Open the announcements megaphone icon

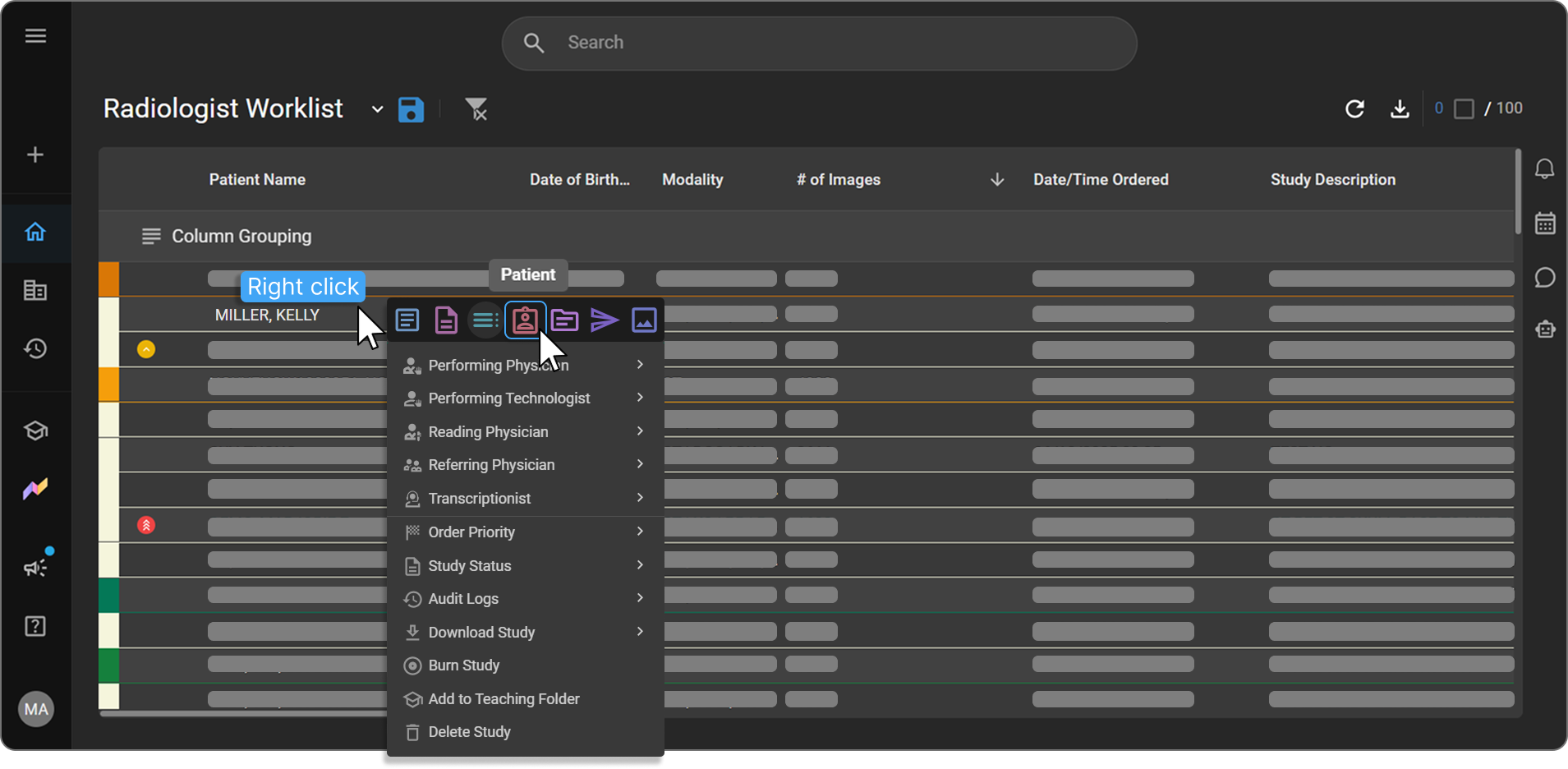pos(35,567)
